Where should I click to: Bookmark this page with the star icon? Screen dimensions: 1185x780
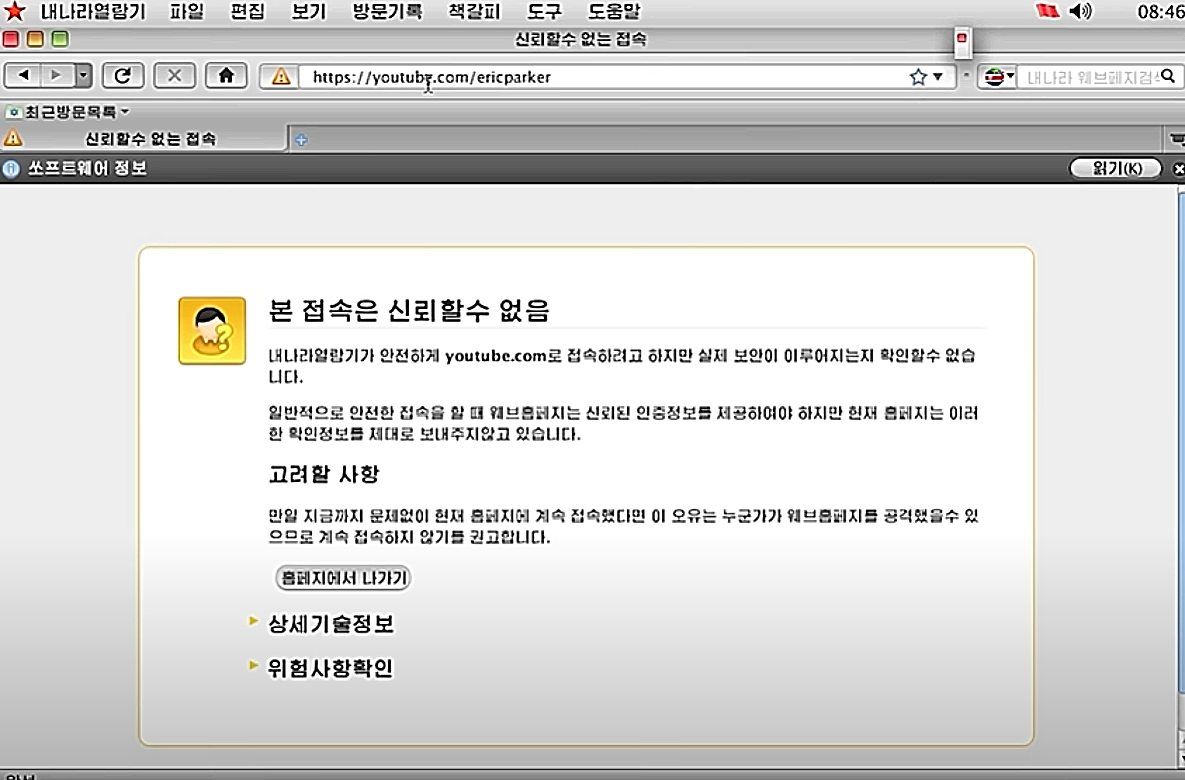click(x=917, y=77)
